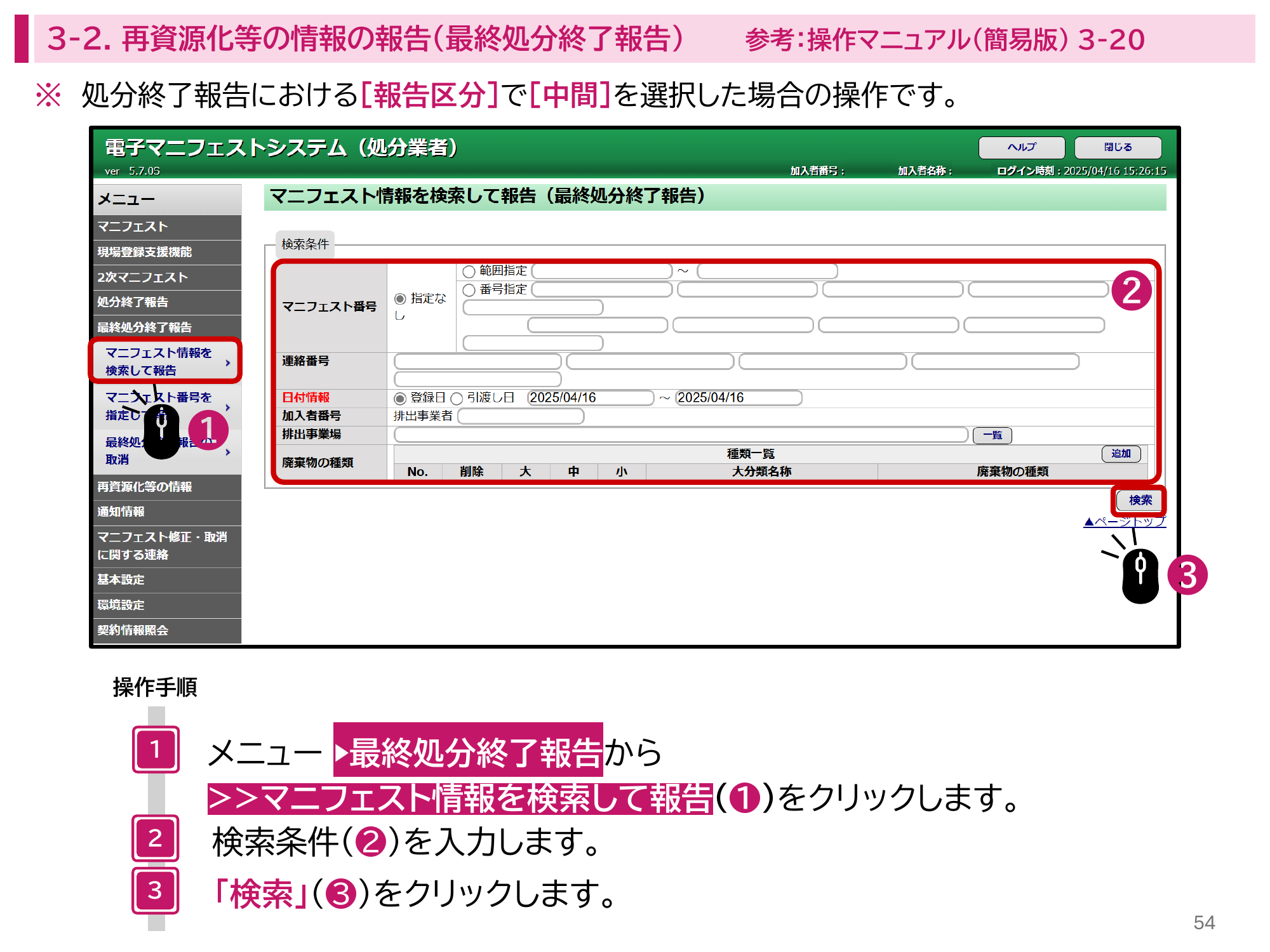Open the 現場登録支援機能 menu item
This screenshot has width=1270, height=952.
(167, 252)
